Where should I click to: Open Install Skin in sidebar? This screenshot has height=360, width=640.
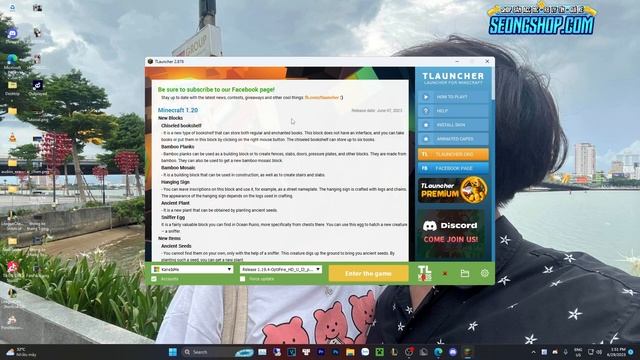(x=453, y=125)
